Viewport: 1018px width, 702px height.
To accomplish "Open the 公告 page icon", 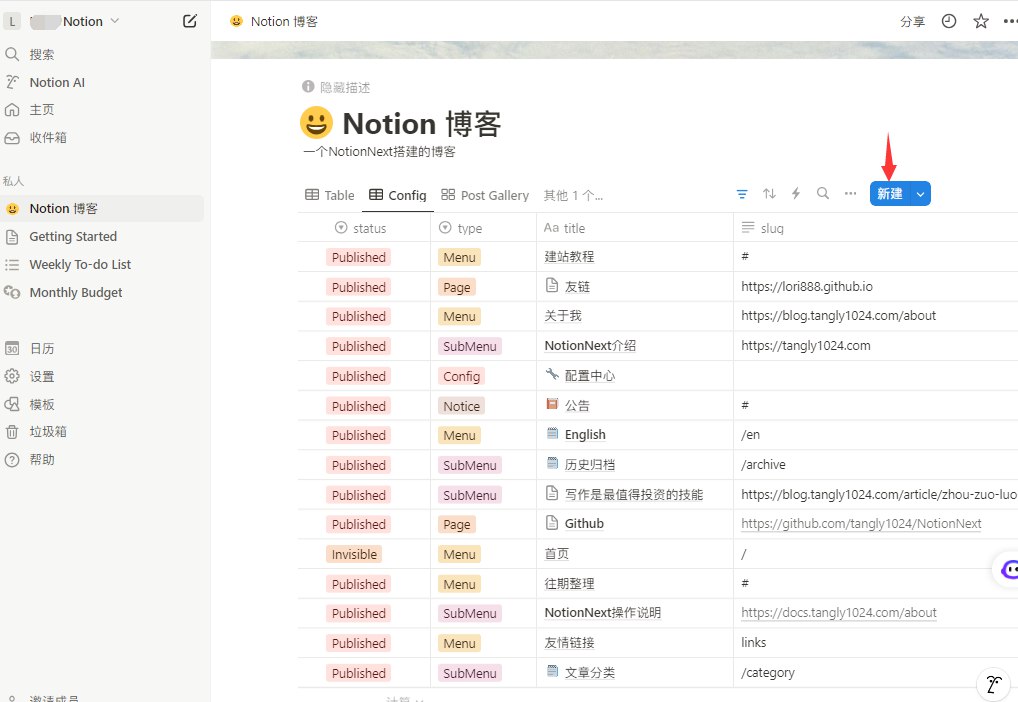I will (x=552, y=404).
